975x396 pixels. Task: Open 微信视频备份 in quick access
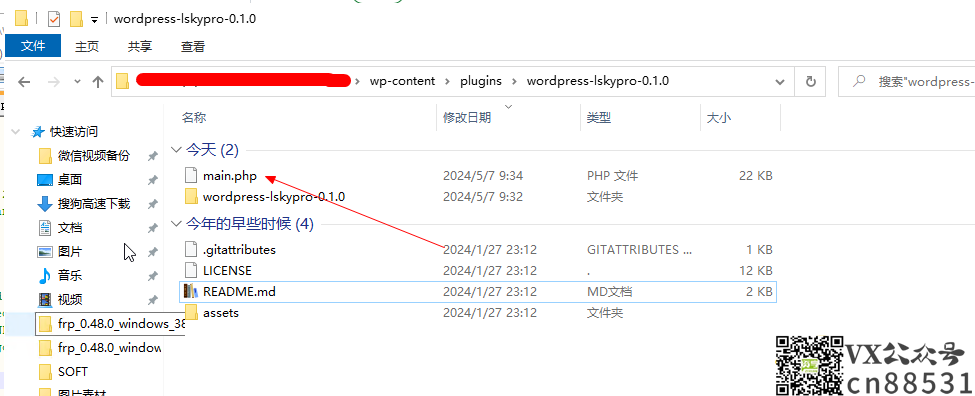[94, 155]
